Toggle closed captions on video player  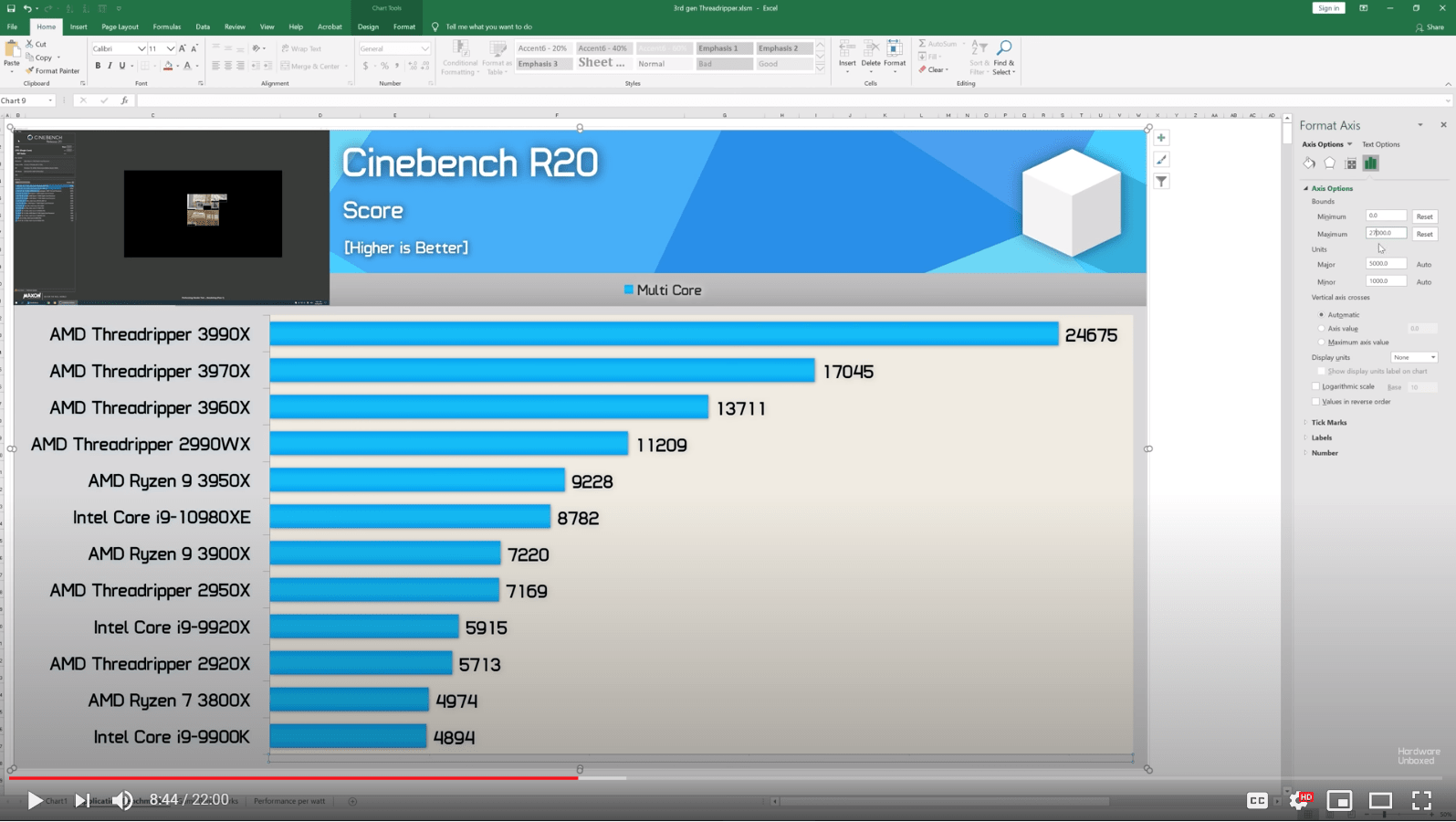click(x=1257, y=801)
